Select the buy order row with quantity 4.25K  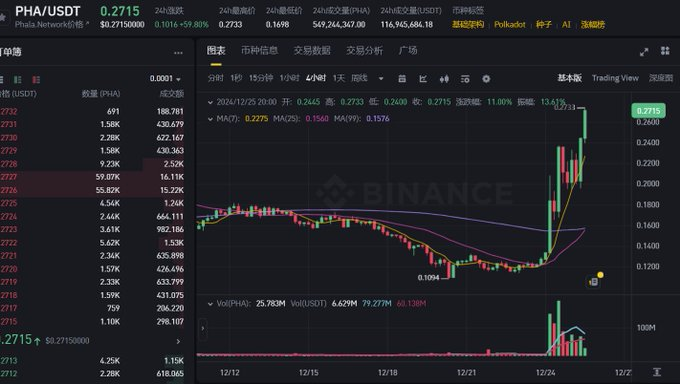(x=92, y=361)
